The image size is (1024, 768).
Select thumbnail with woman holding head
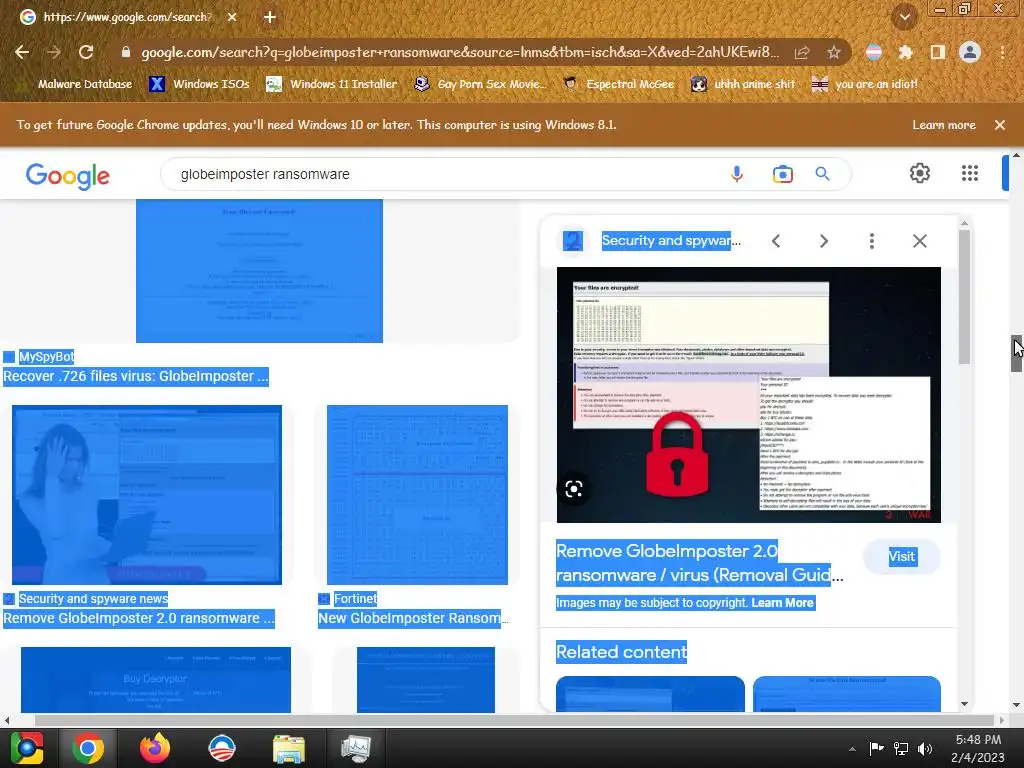coord(147,495)
